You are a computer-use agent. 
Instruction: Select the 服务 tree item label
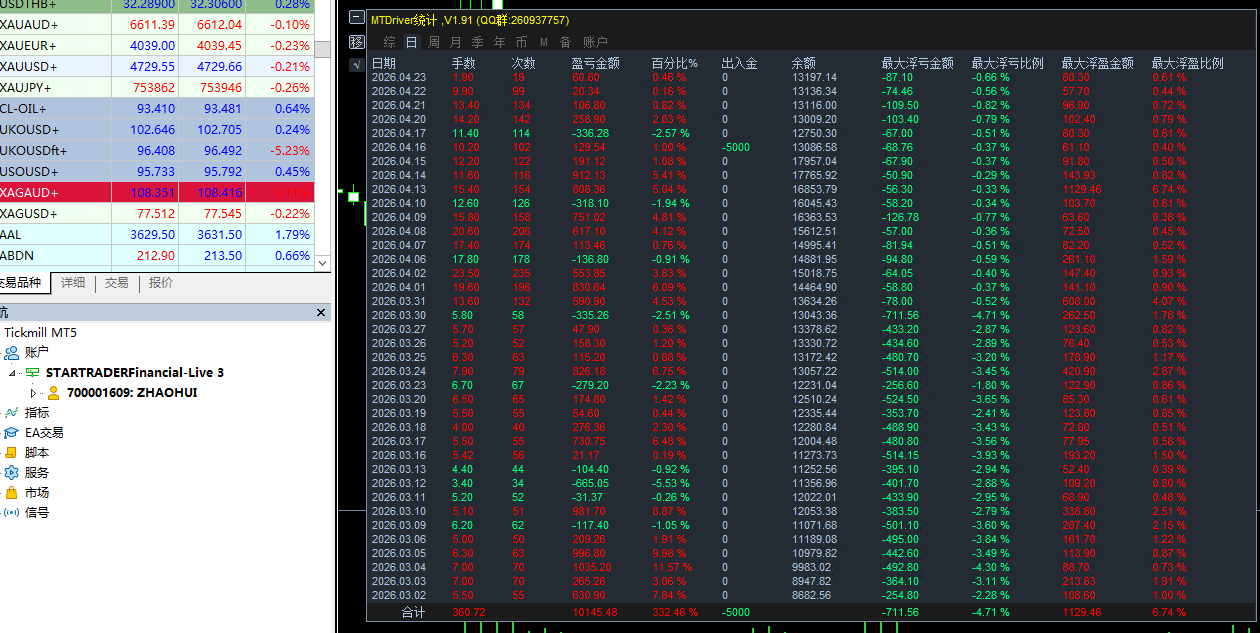coord(37,472)
